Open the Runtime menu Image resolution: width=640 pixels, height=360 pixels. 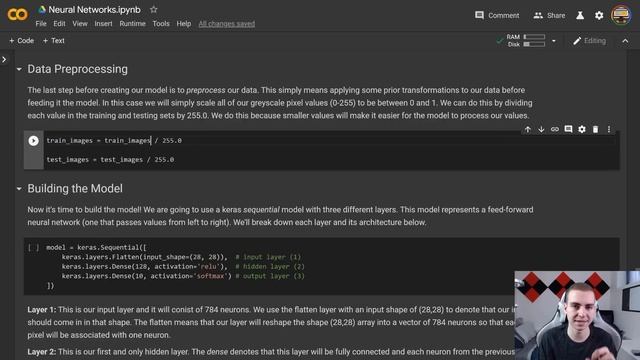pyautogui.click(x=132, y=24)
